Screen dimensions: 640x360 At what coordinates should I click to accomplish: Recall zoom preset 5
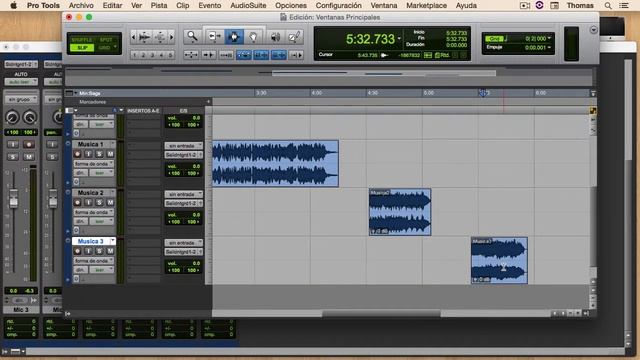pyautogui.click(x=170, y=55)
